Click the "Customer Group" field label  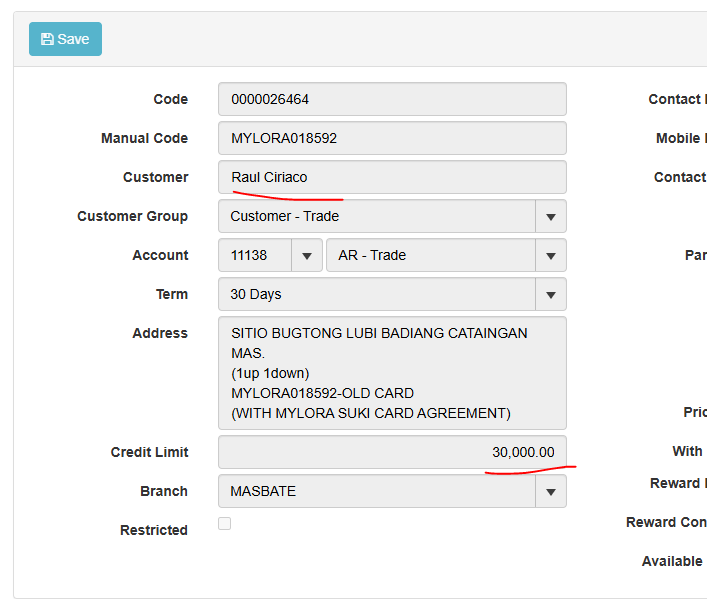pos(132,216)
